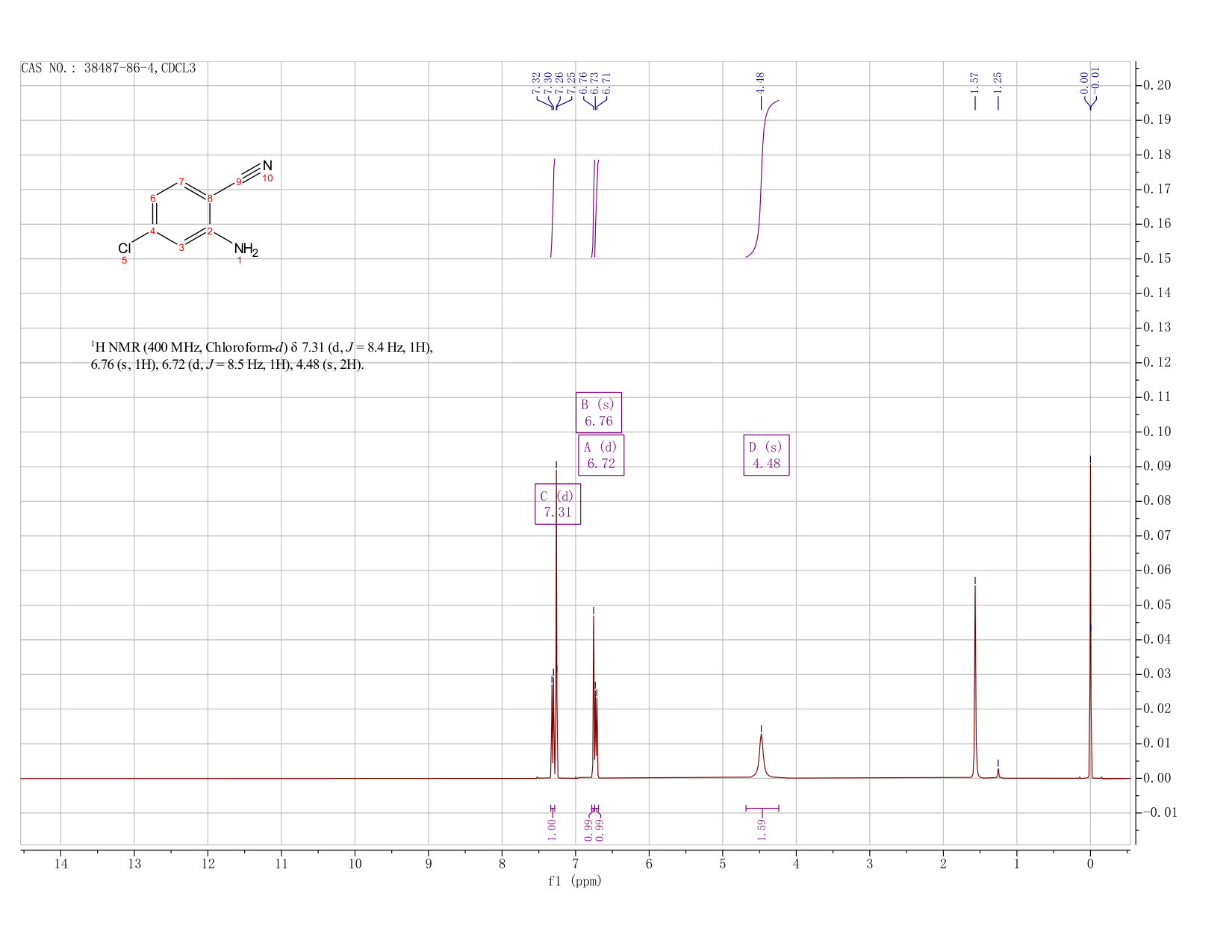Click the CAS NO. title text
1232x952 pixels.
108,68
